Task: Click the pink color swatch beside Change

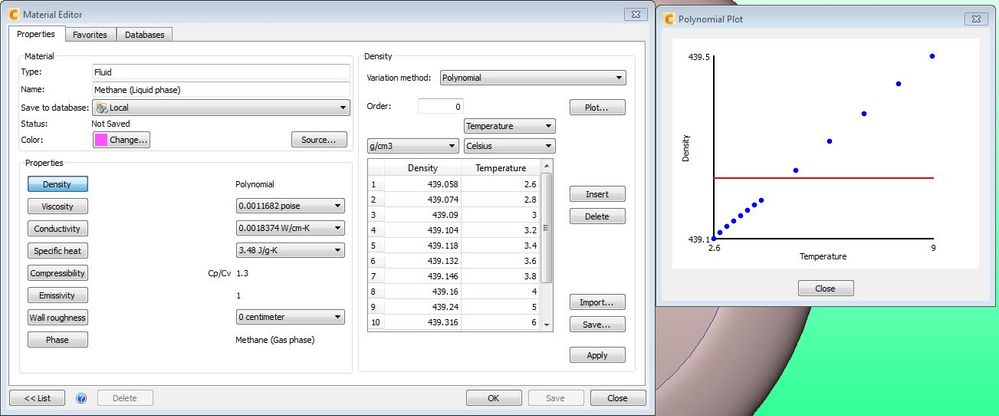Action: (x=101, y=140)
